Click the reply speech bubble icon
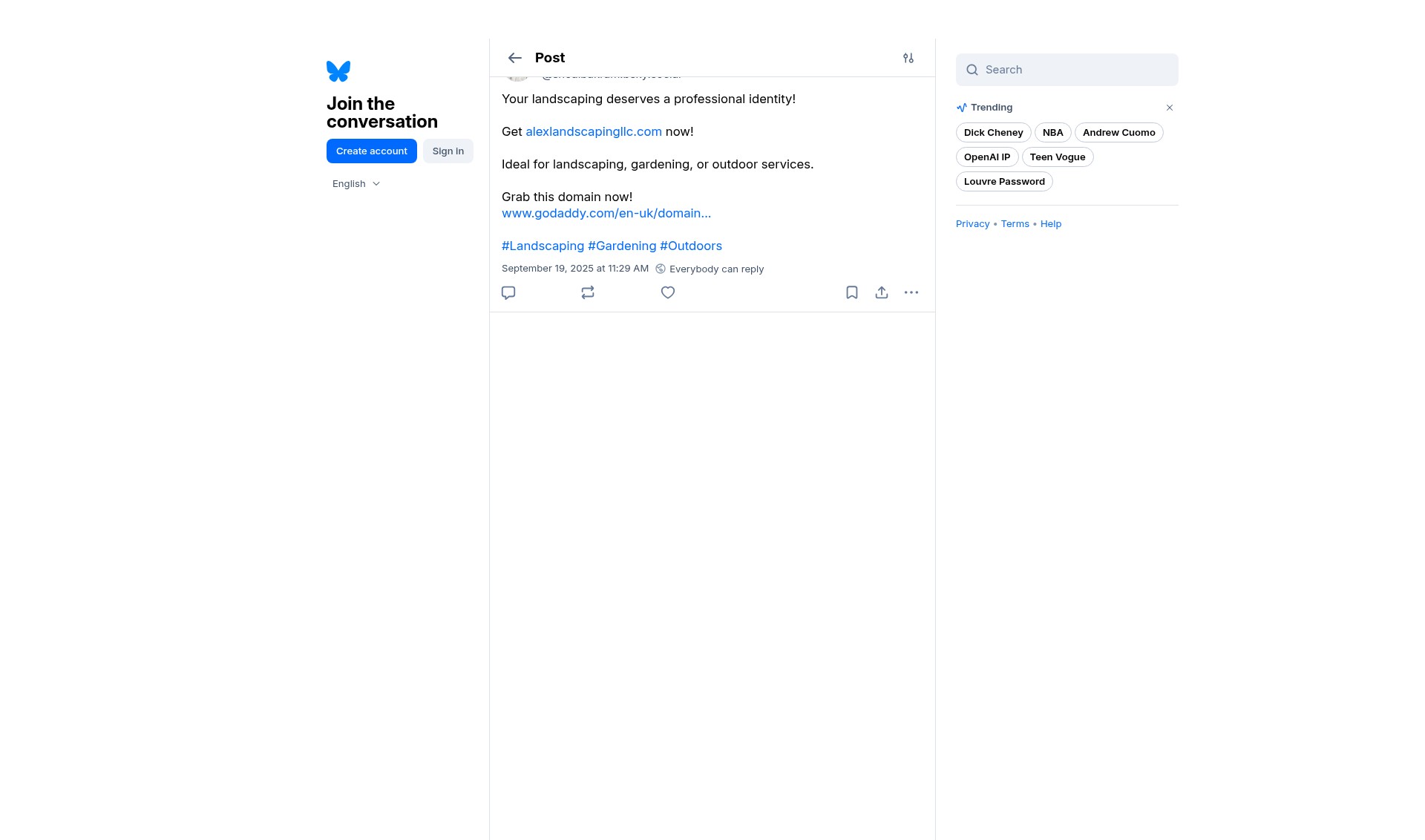This screenshot has height=840, width=1425. pyautogui.click(x=508, y=292)
